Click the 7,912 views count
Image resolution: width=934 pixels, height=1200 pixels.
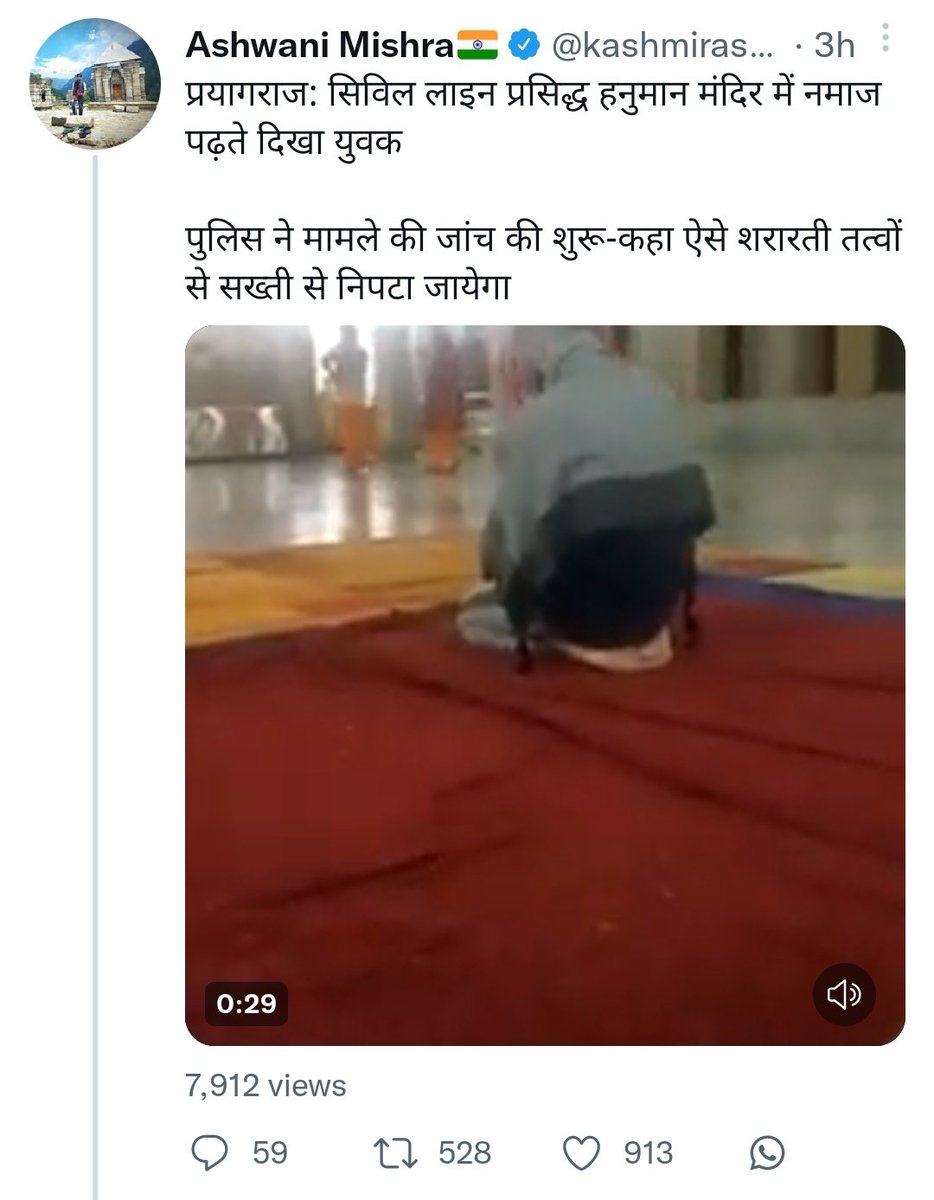point(266,1086)
